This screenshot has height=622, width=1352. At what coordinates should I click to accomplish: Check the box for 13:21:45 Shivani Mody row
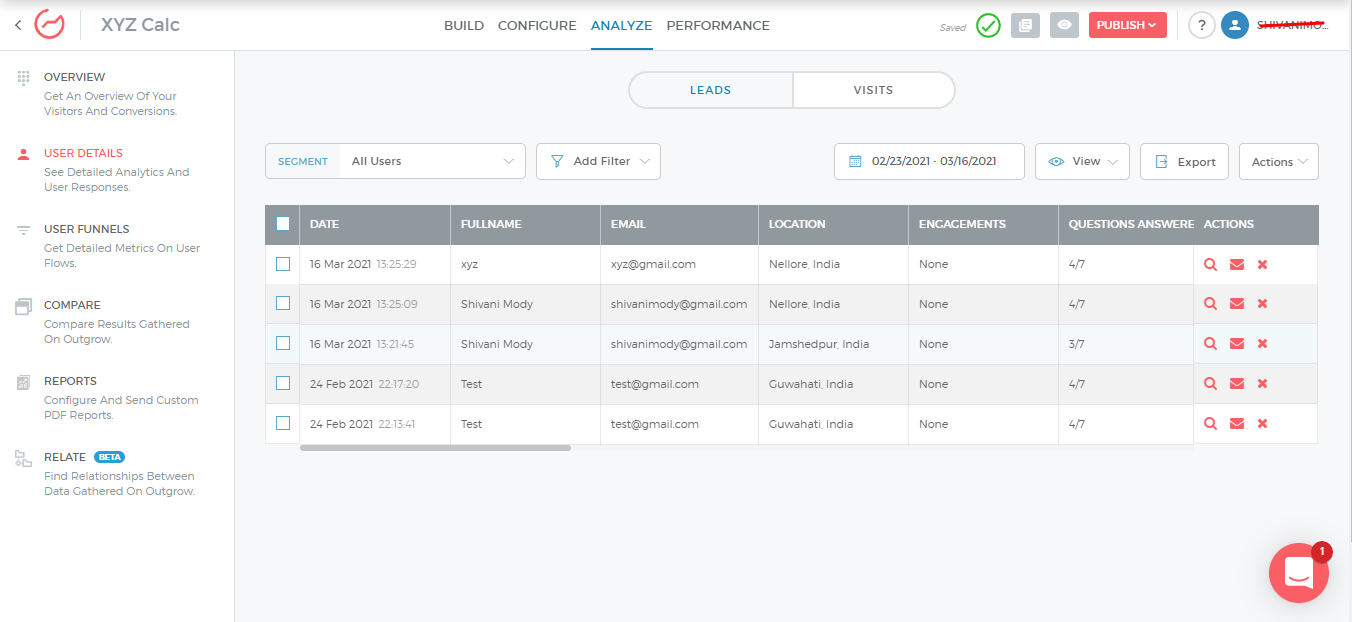click(283, 343)
